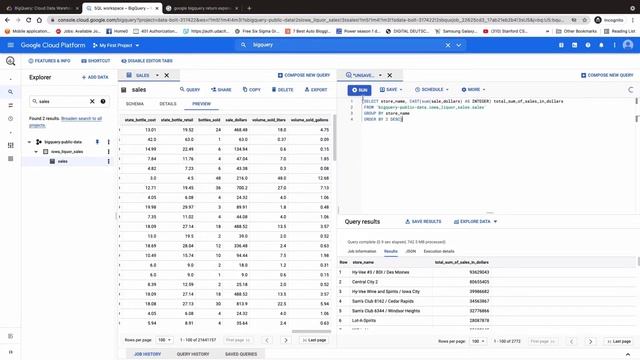Reload the page using browser refresh button
This screenshot has width=640, height=360.
click(29, 20)
